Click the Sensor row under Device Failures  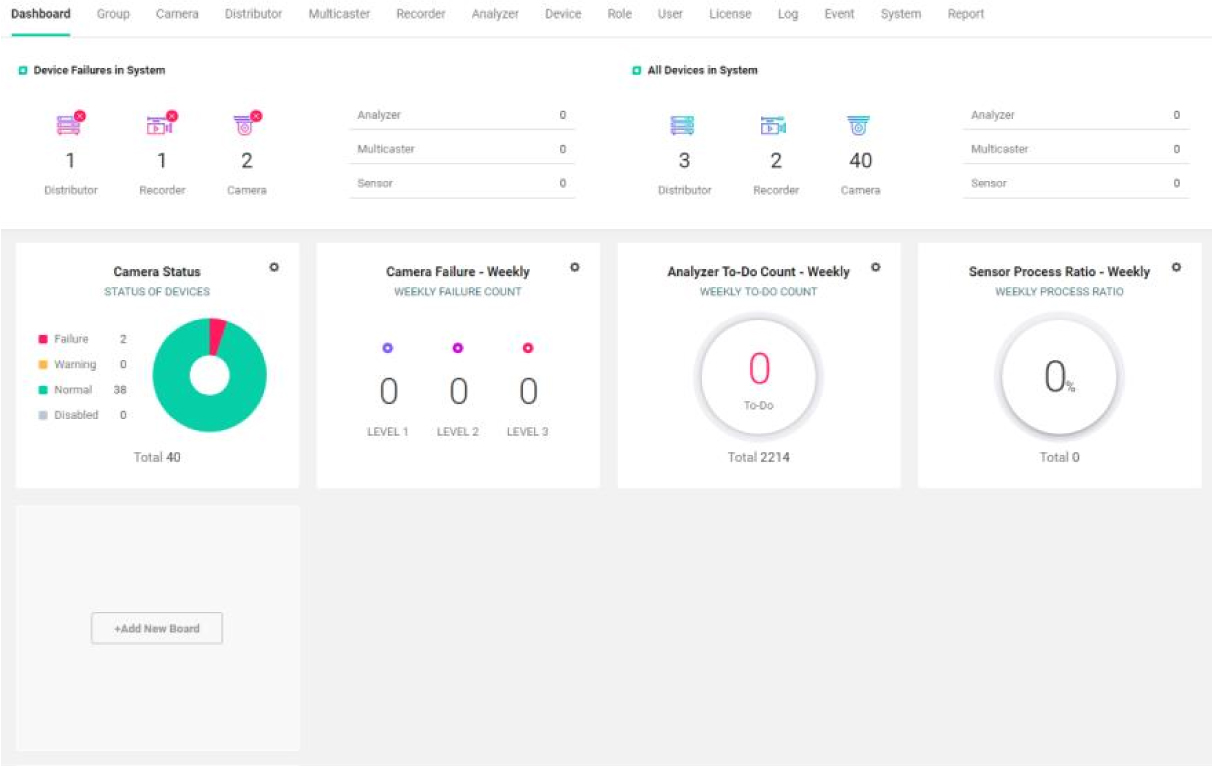point(462,183)
